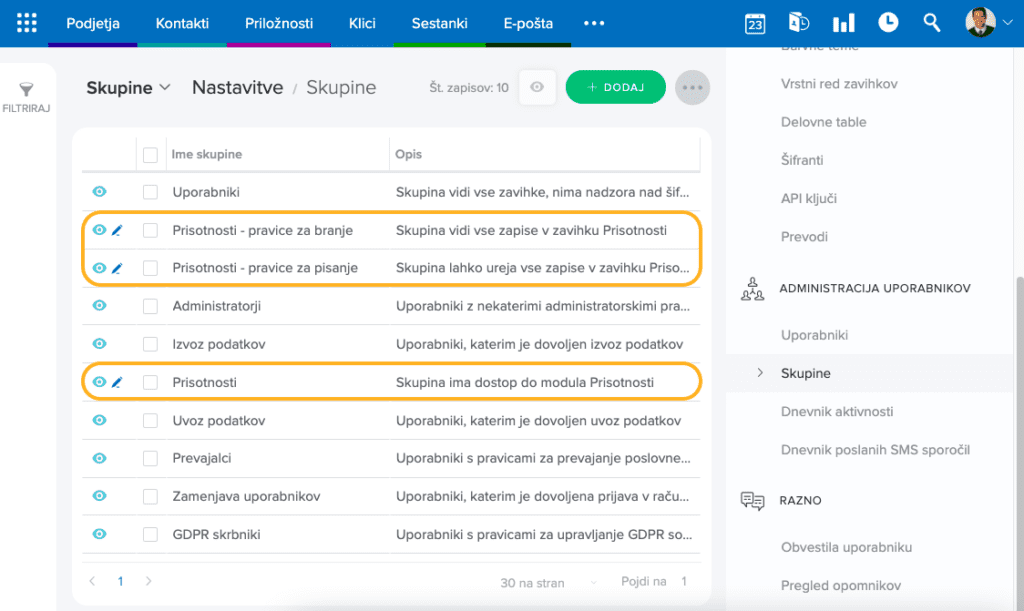The height and width of the screenshot is (611, 1024).
Task: Click the user profile avatar
Action: [980, 22]
